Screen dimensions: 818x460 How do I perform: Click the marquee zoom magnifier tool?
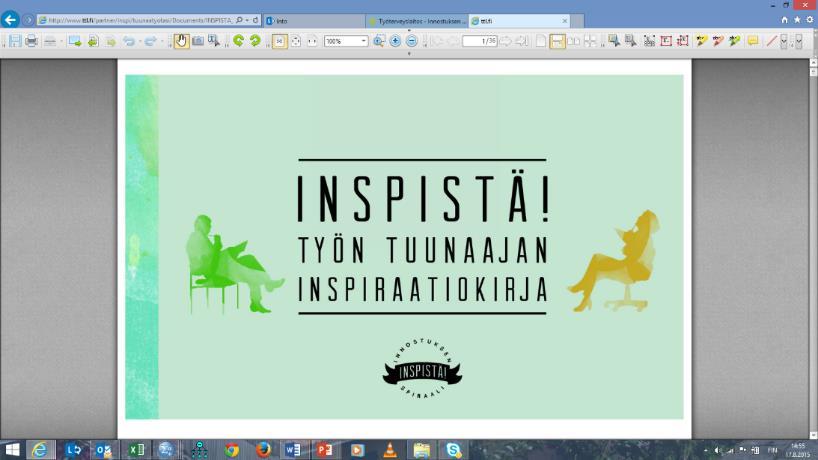379,41
